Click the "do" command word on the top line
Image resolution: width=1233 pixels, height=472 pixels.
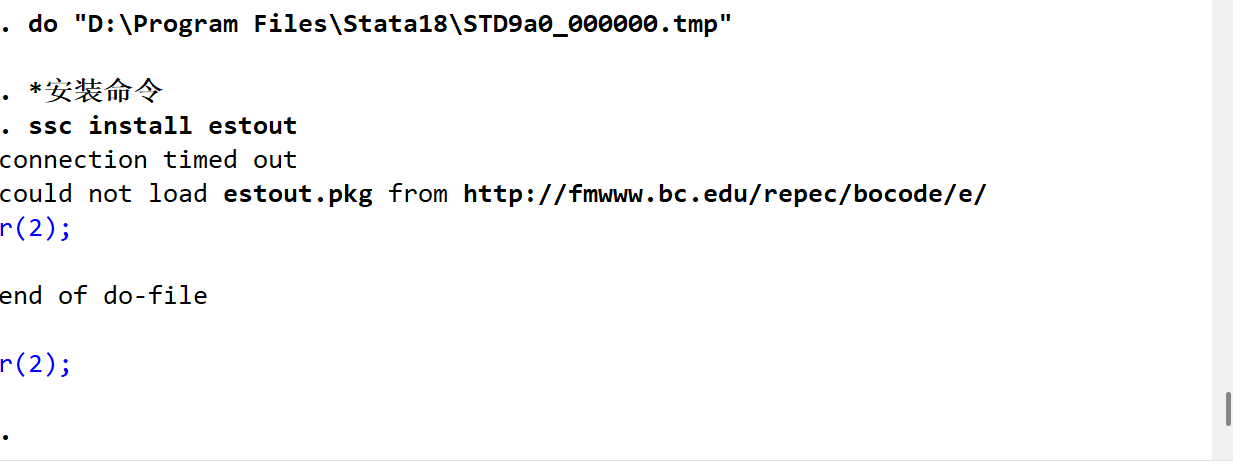[x=43, y=24]
